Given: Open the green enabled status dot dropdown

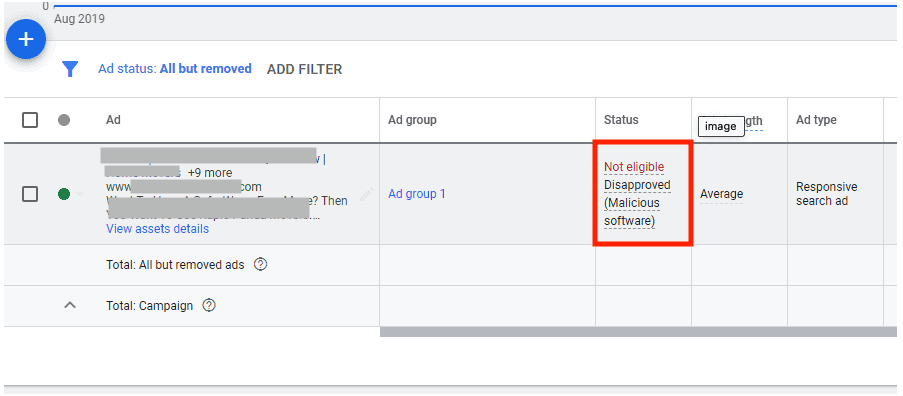Looking at the screenshot, I should 64,194.
